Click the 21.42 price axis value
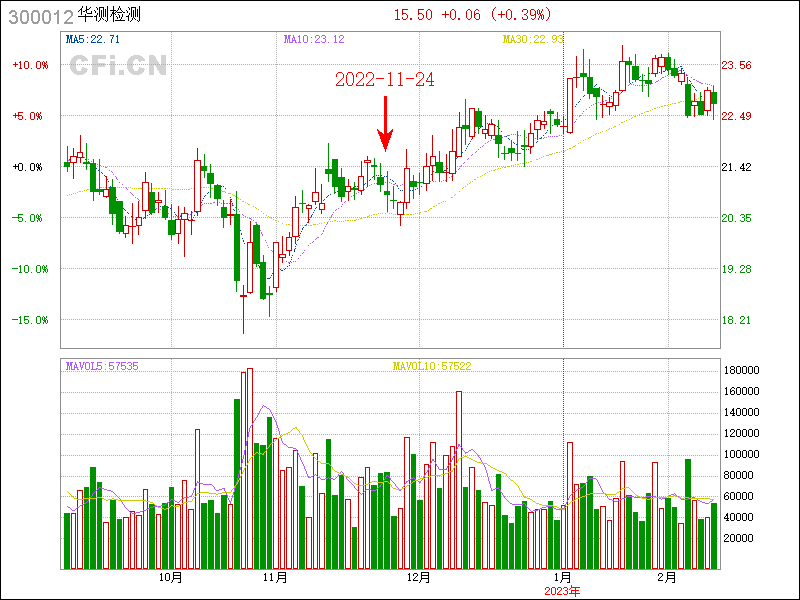800x600 pixels. [736, 167]
